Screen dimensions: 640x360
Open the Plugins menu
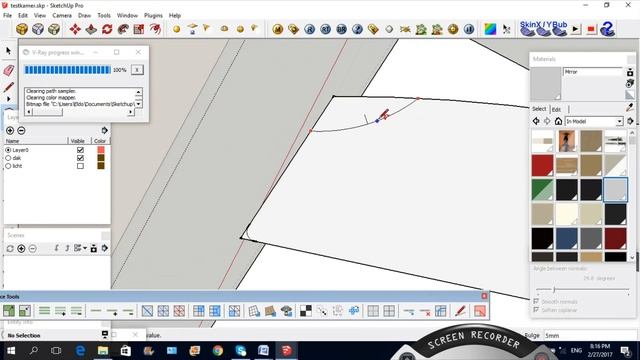153,15
